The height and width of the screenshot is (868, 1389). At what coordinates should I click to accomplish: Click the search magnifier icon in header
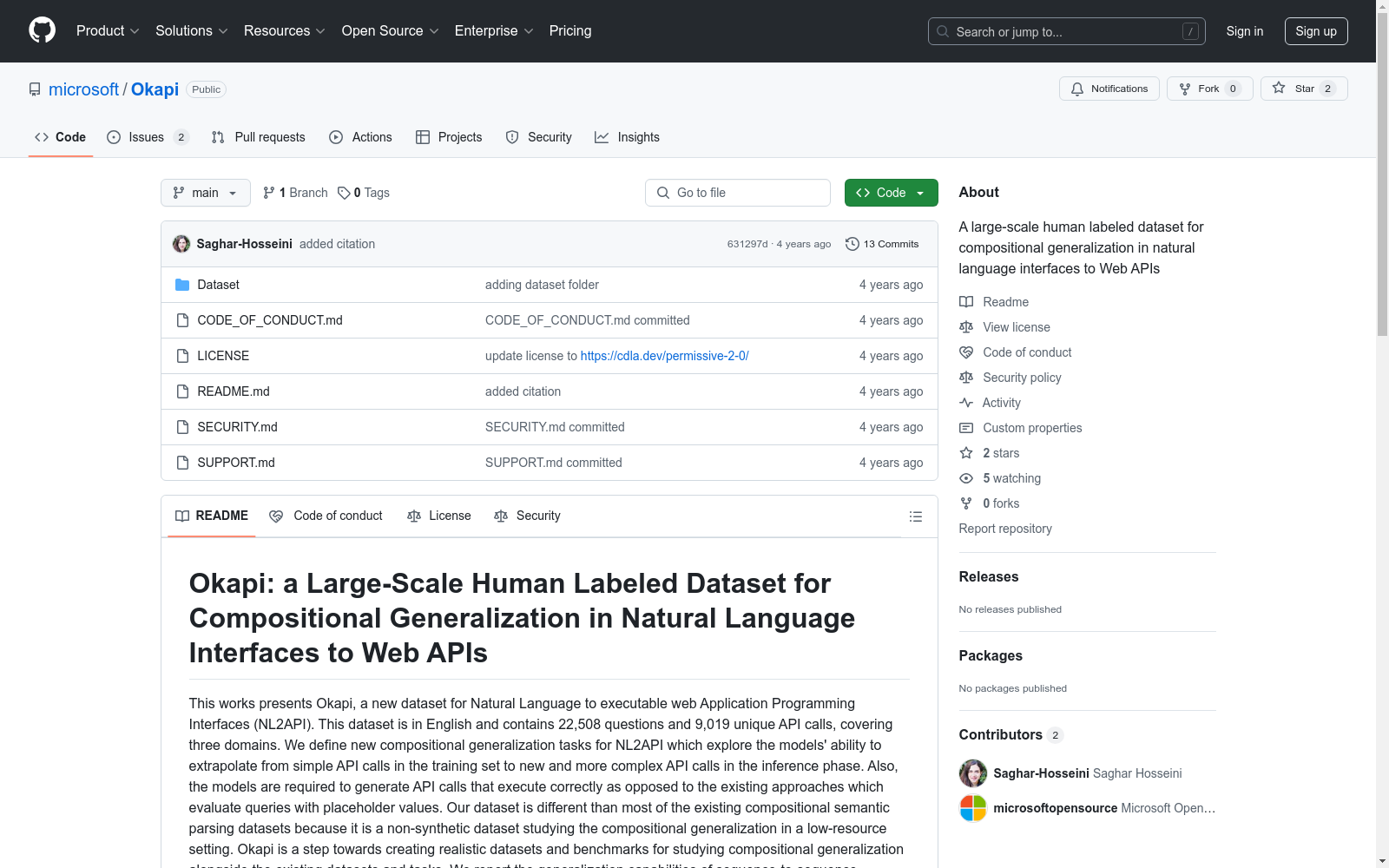943,31
